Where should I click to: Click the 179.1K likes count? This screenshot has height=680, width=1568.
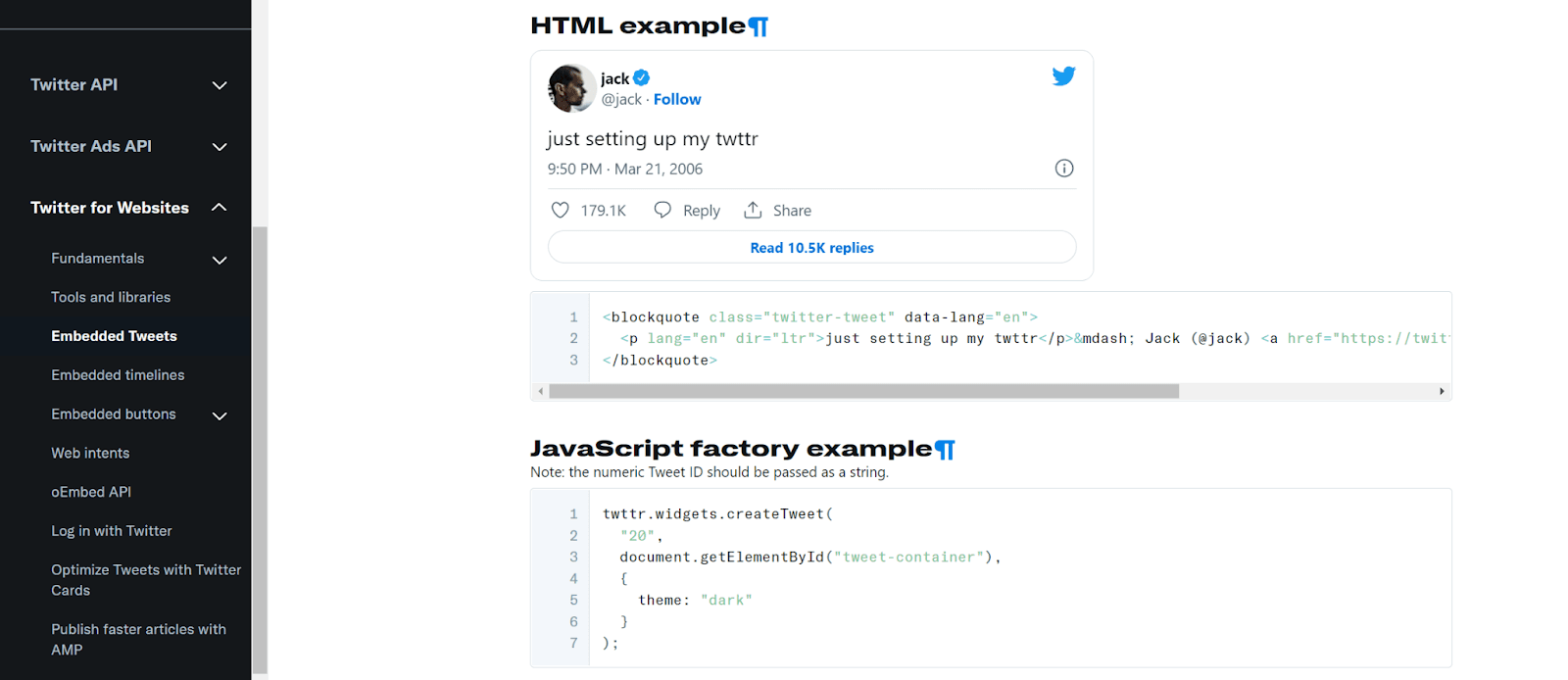point(604,211)
